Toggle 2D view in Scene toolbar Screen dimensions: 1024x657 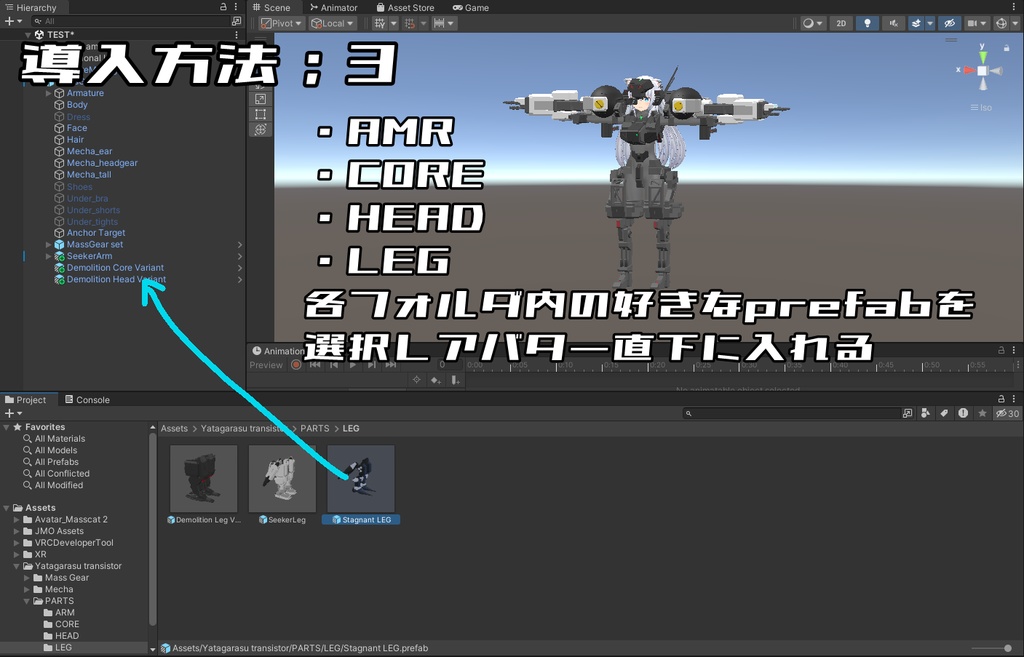tap(841, 24)
